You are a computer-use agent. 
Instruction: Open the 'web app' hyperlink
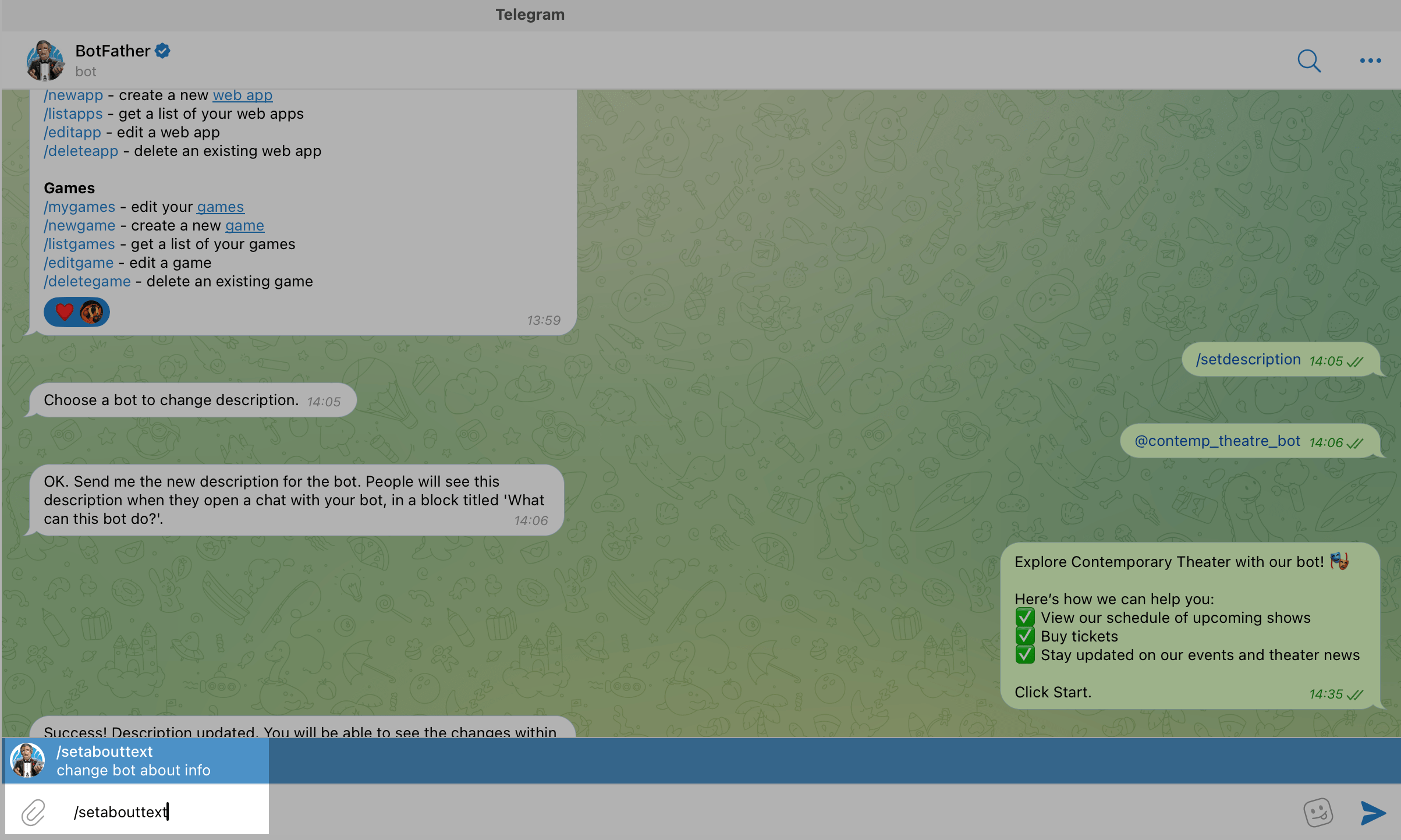point(242,95)
